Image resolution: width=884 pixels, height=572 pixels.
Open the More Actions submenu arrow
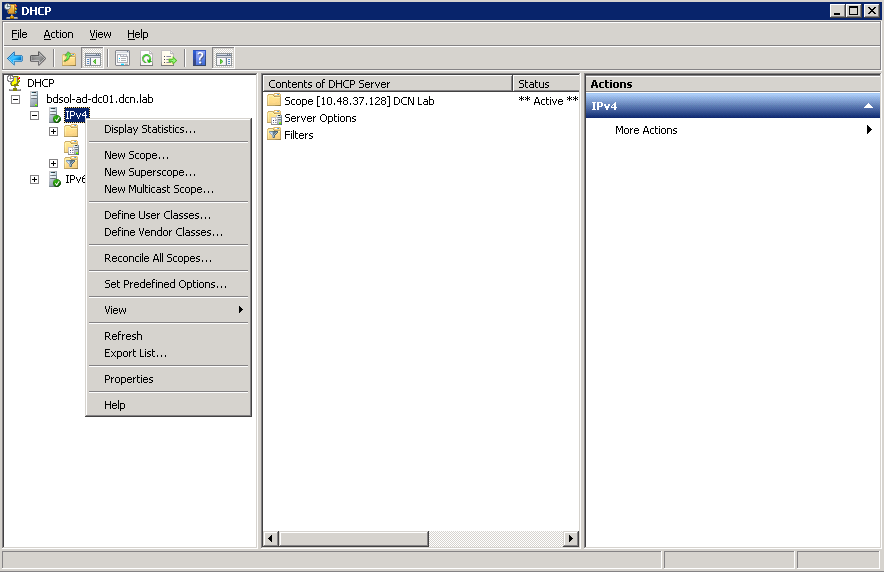pyautogui.click(x=869, y=130)
